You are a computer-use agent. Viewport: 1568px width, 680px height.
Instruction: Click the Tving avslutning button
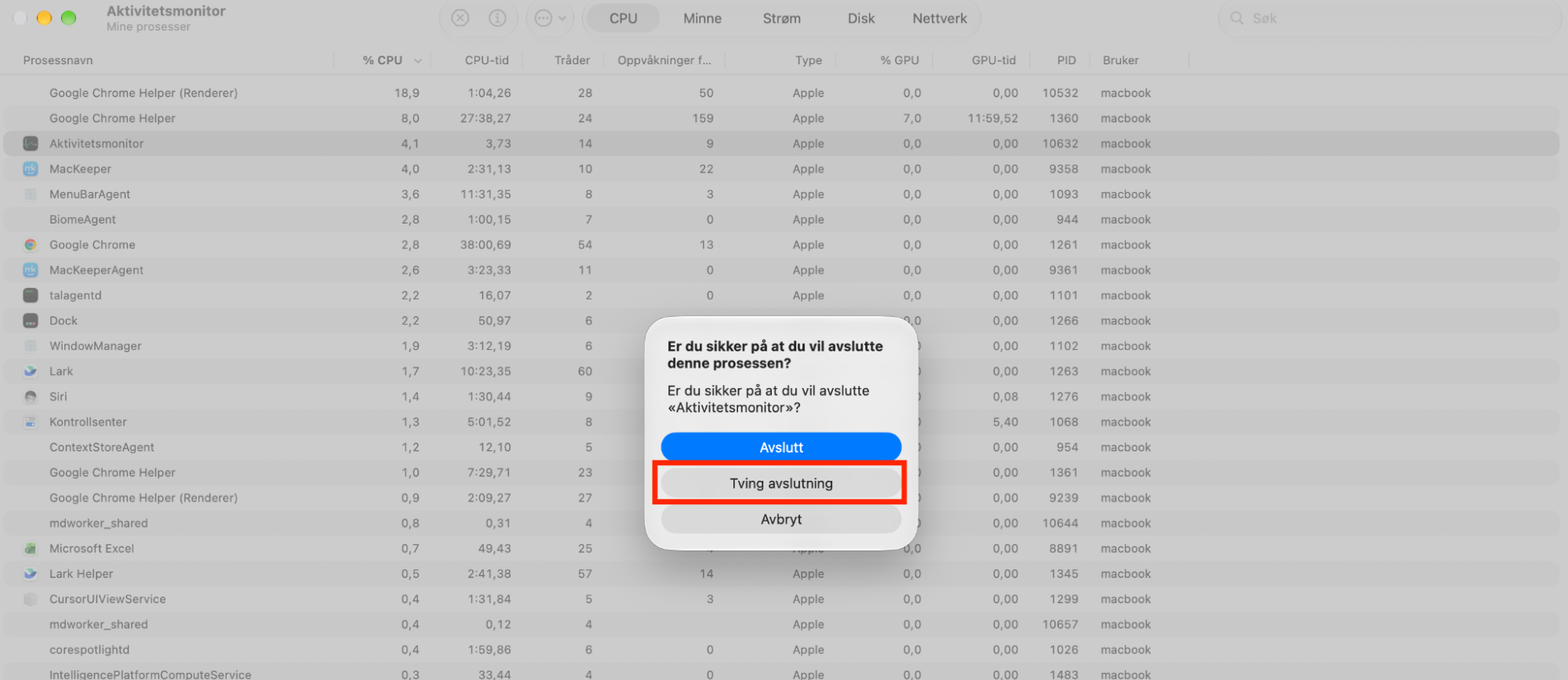(781, 483)
